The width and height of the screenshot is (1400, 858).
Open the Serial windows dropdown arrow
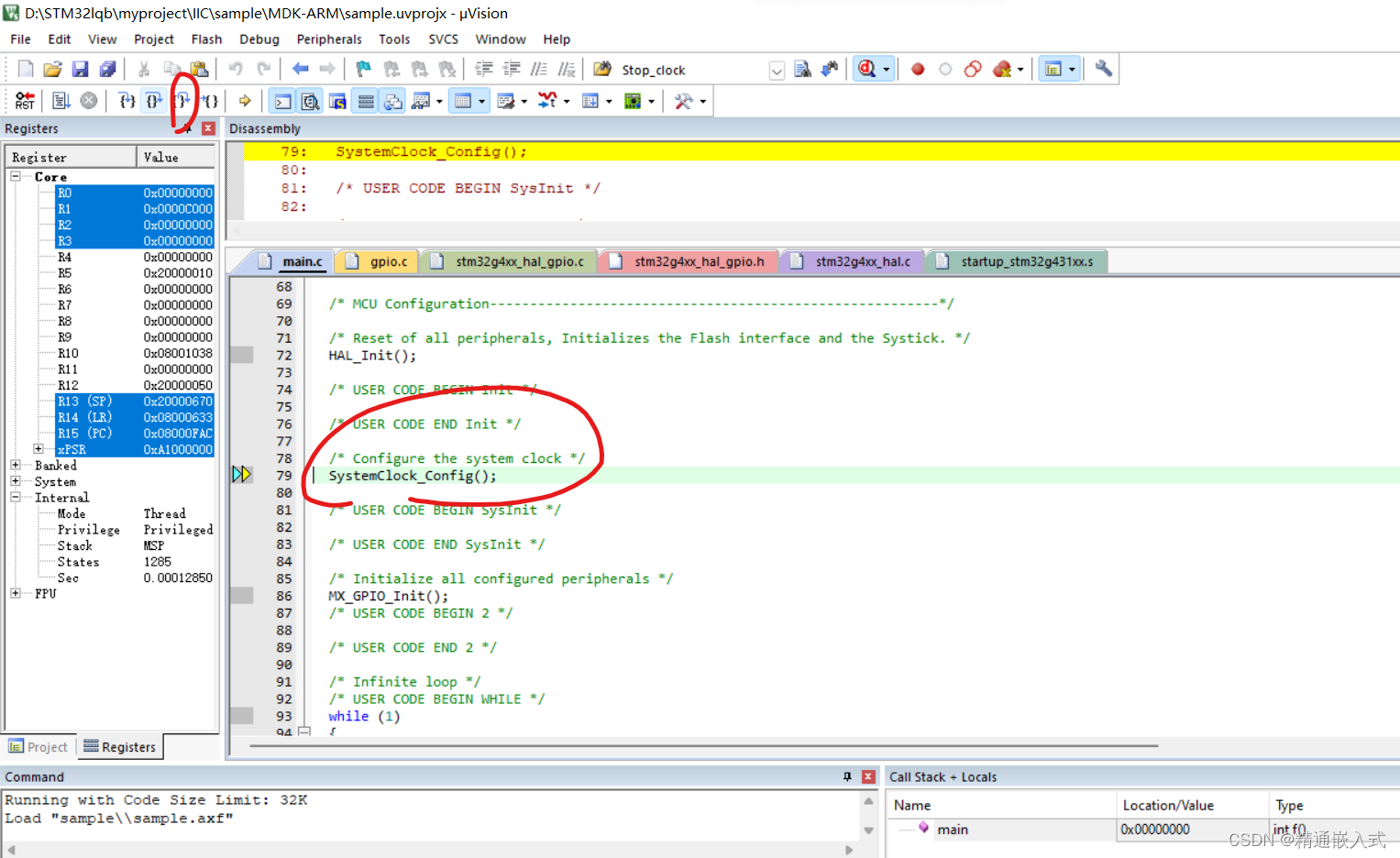524,102
